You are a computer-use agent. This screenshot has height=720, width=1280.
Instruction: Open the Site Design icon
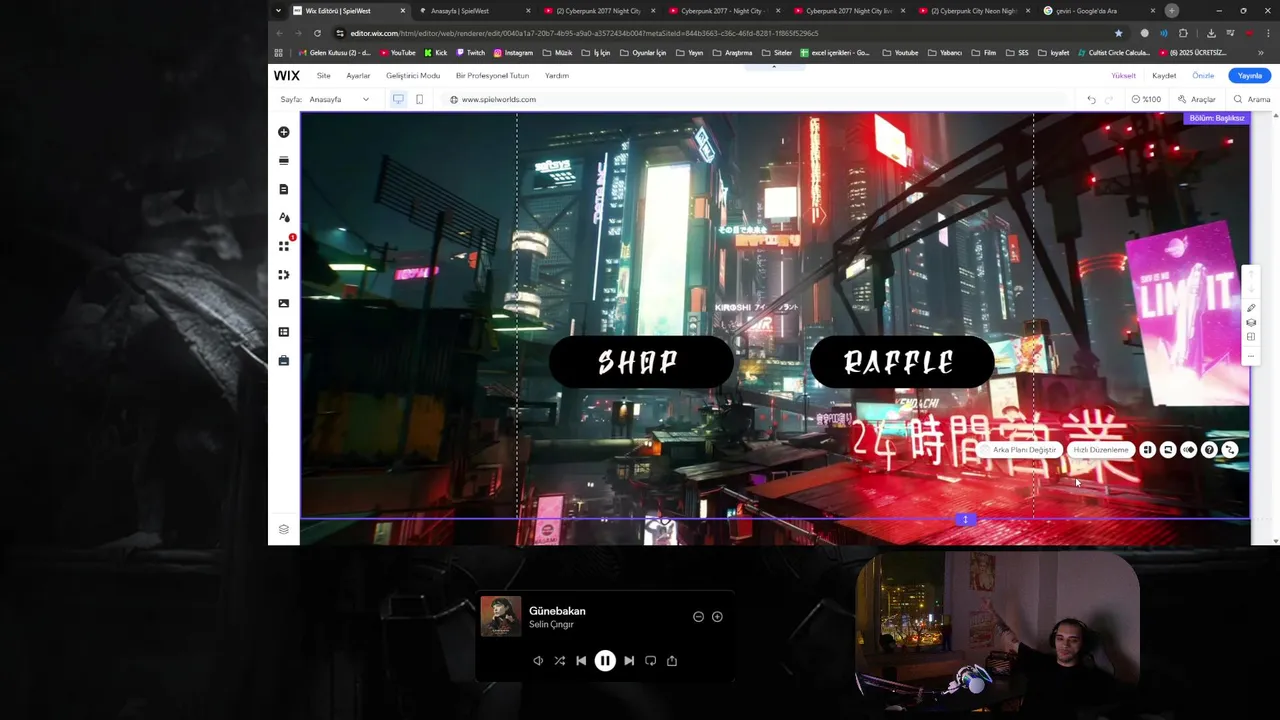284,217
